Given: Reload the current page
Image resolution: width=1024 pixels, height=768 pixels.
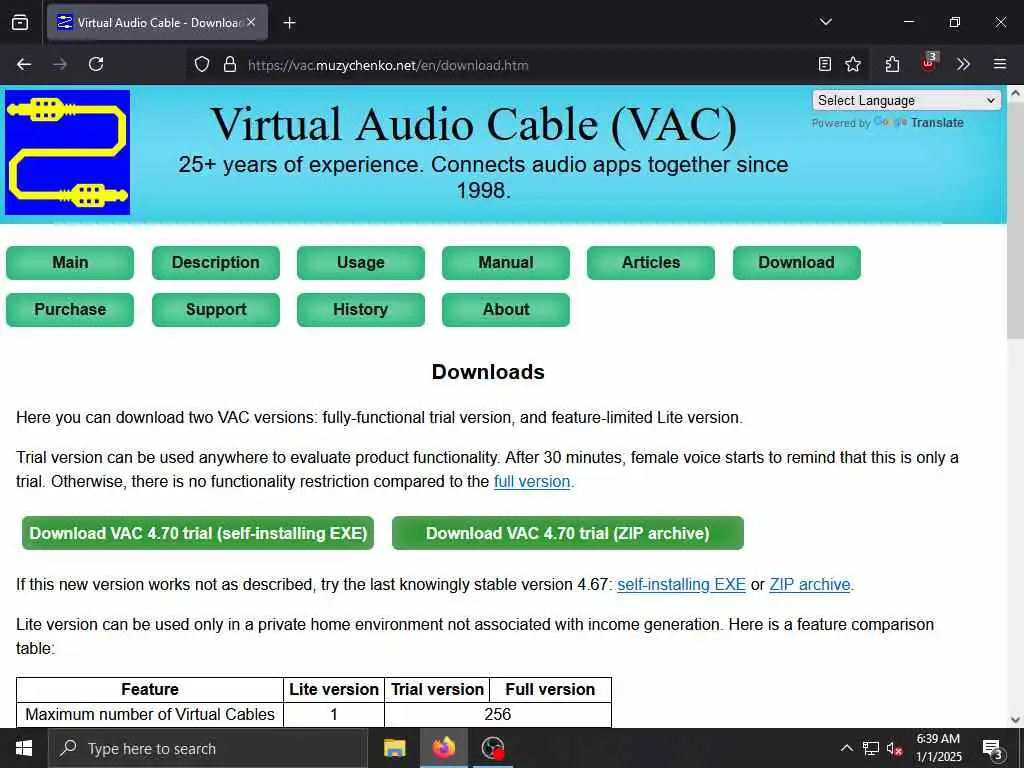Looking at the screenshot, I should [x=96, y=64].
